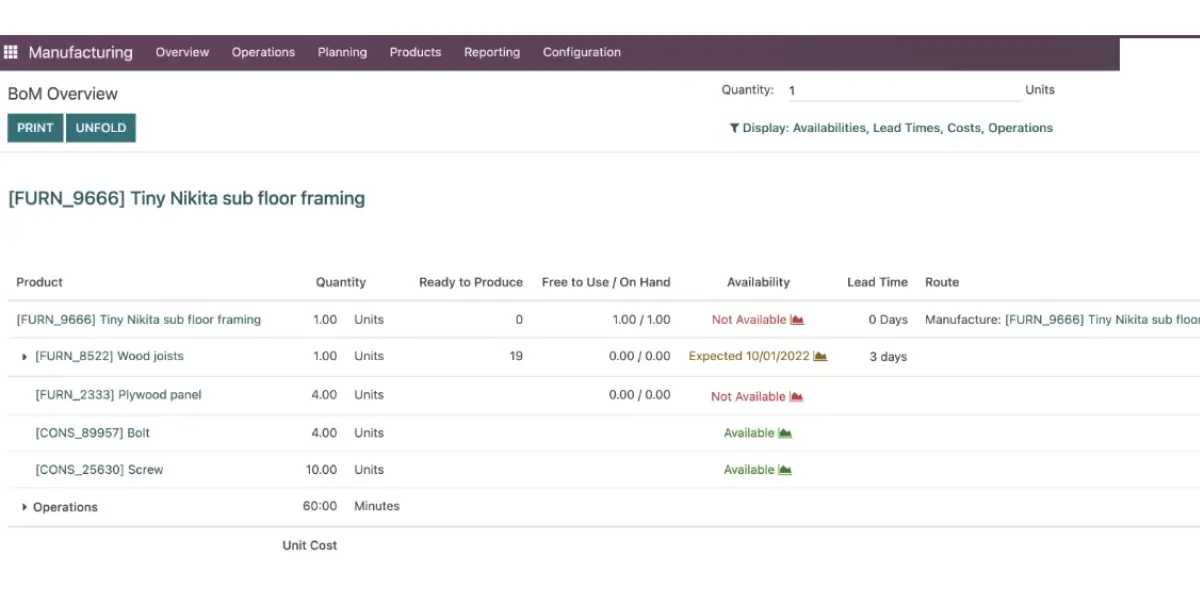Screen dimensions: 1200x600
Task: Open the apps grid menu icon
Action: (11, 52)
